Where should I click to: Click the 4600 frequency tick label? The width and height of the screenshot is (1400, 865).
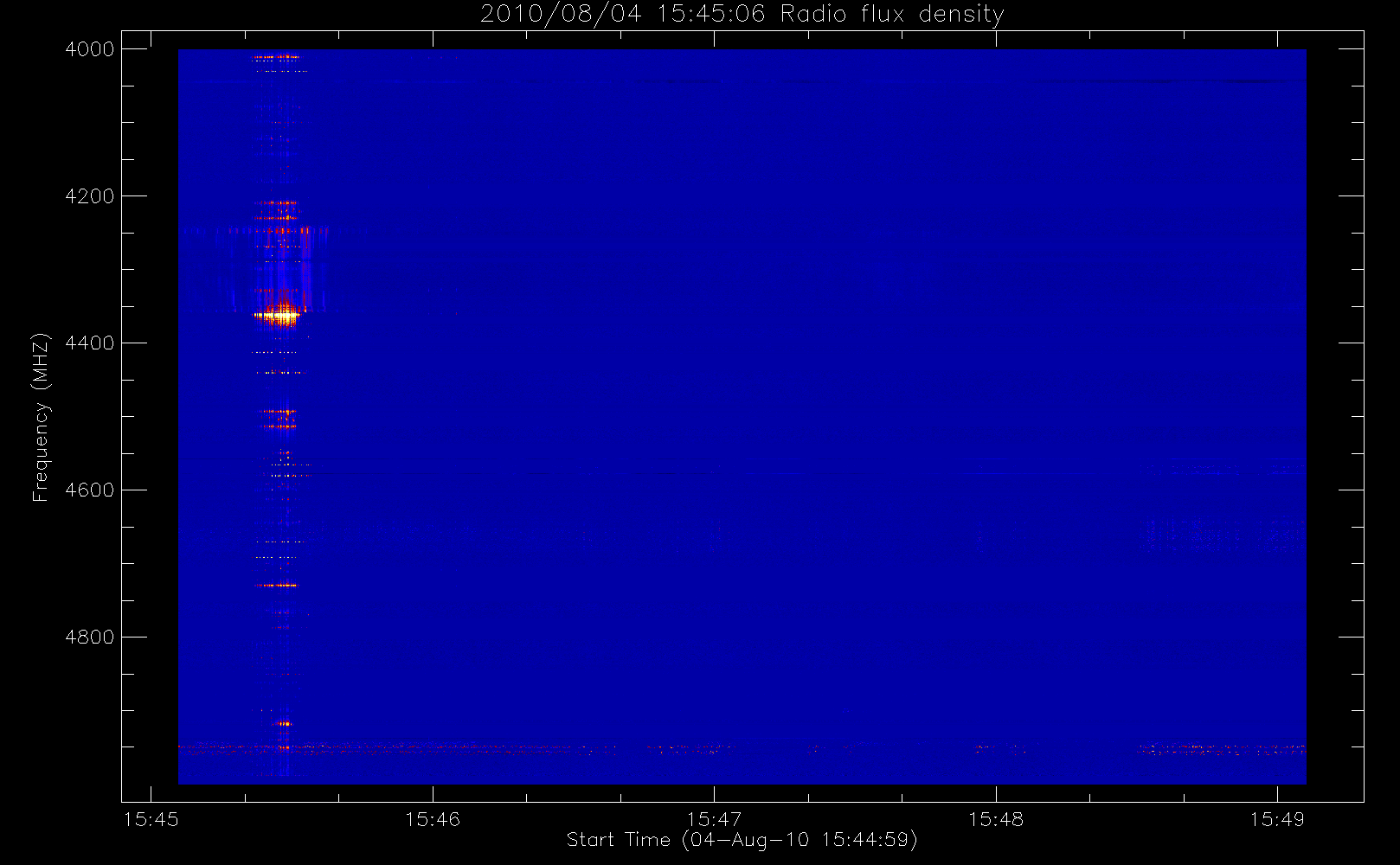[90, 490]
